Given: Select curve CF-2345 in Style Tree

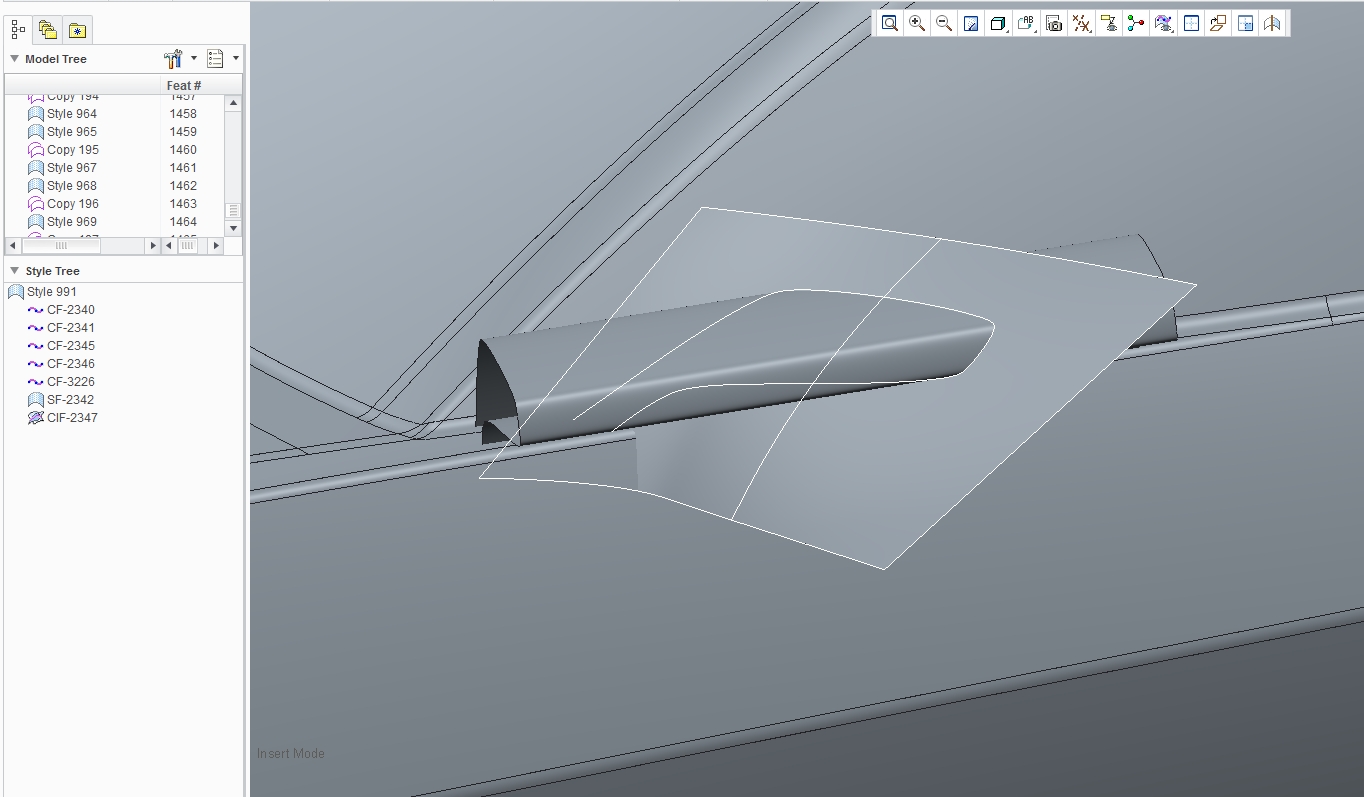Looking at the screenshot, I should click(x=71, y=346).
